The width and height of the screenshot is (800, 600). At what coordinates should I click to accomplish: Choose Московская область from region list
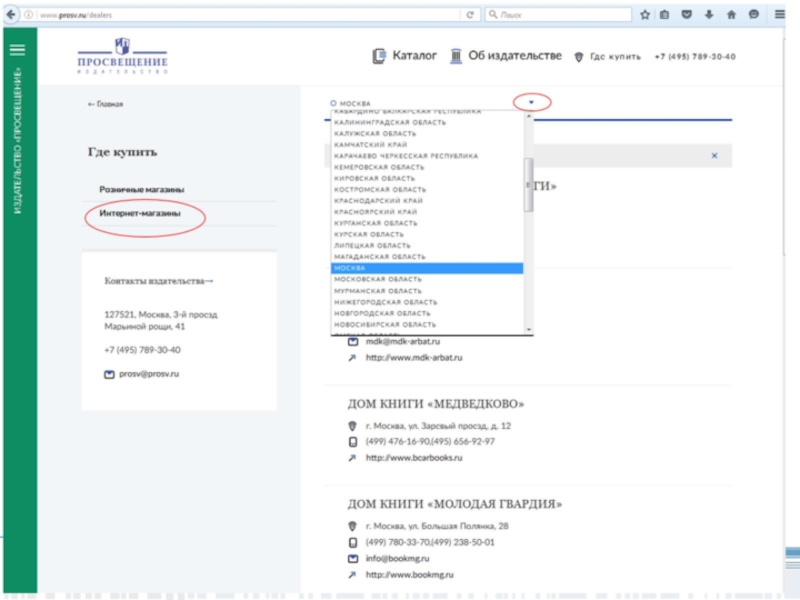click(x=427, y=280)
